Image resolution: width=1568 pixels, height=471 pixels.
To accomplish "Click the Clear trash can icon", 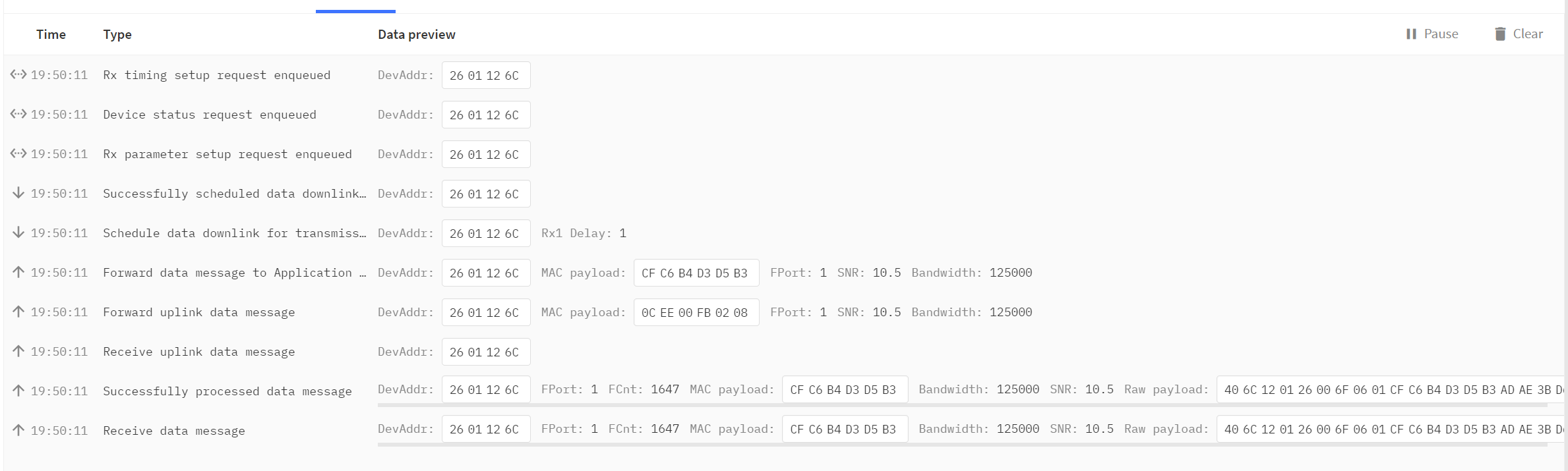I will click(x=1500, y=34).
